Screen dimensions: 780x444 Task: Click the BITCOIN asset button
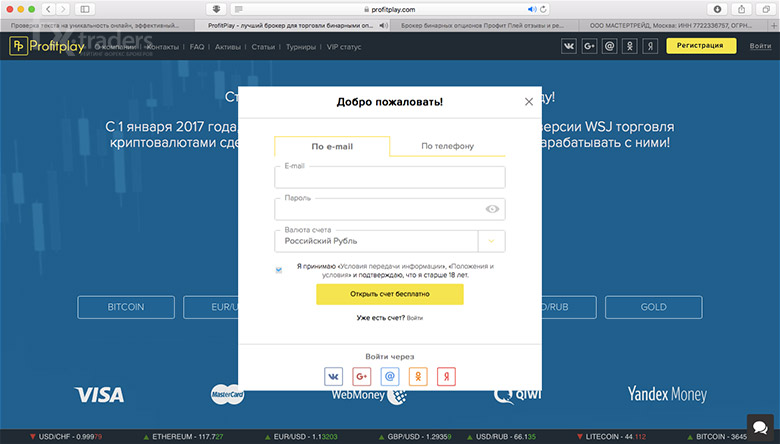126,307
